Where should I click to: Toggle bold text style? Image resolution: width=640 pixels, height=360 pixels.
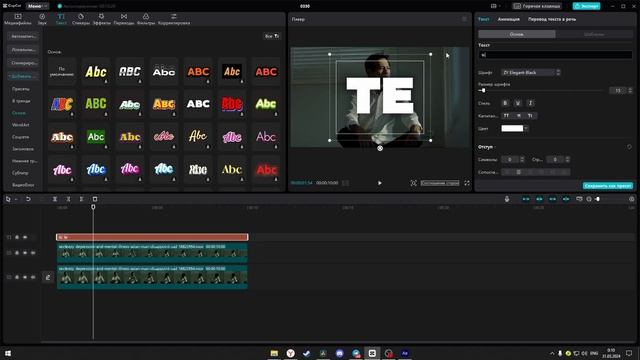tap(505, 103)
